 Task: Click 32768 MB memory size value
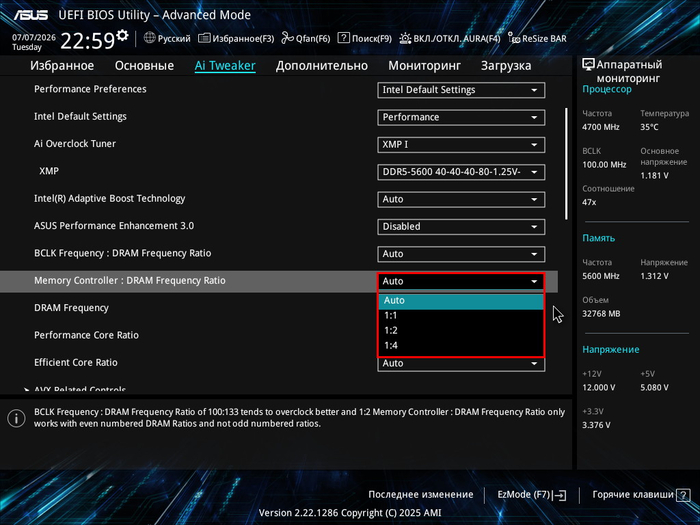pyautogui.click(x=601, y=314)
